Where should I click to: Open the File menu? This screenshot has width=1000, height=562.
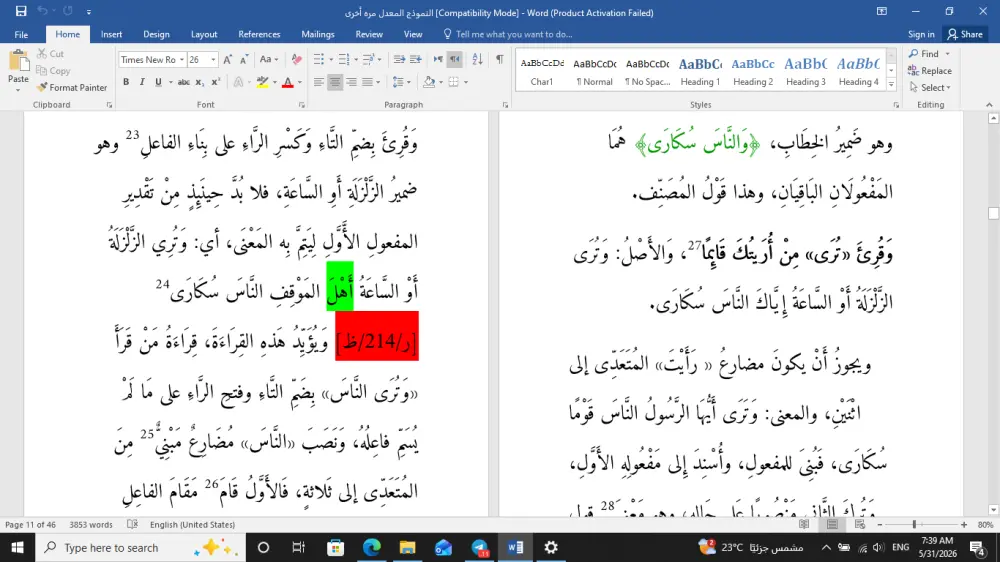point(21,34)
